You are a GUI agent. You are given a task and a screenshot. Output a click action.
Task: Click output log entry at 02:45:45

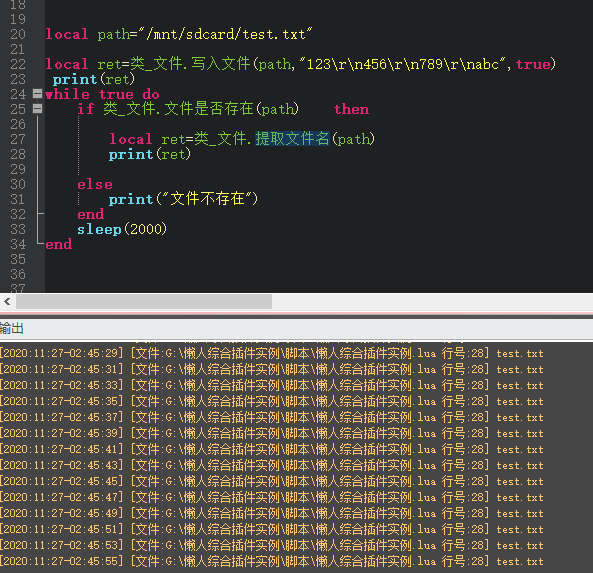[272, 481]
